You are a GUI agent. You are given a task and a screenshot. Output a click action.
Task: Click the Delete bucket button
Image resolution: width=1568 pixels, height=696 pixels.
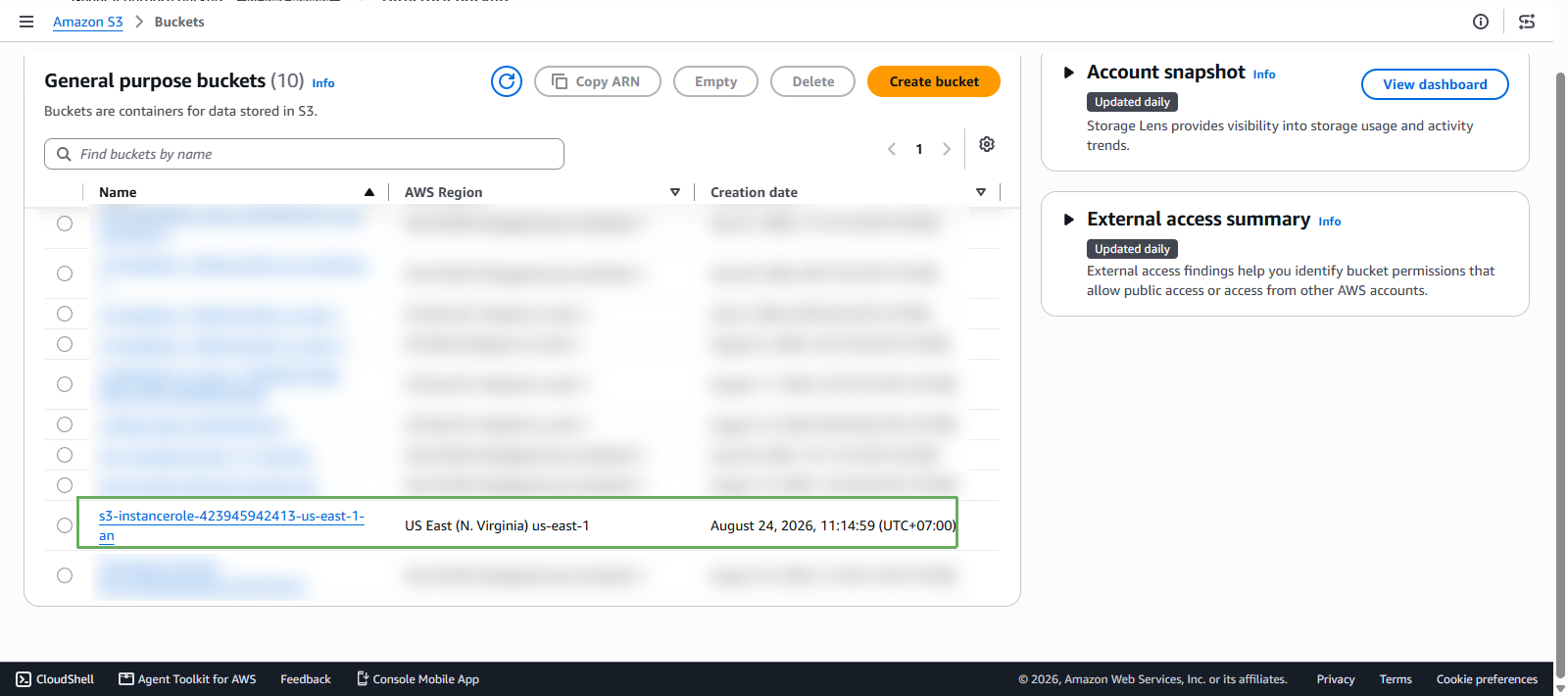pos(812,81)
